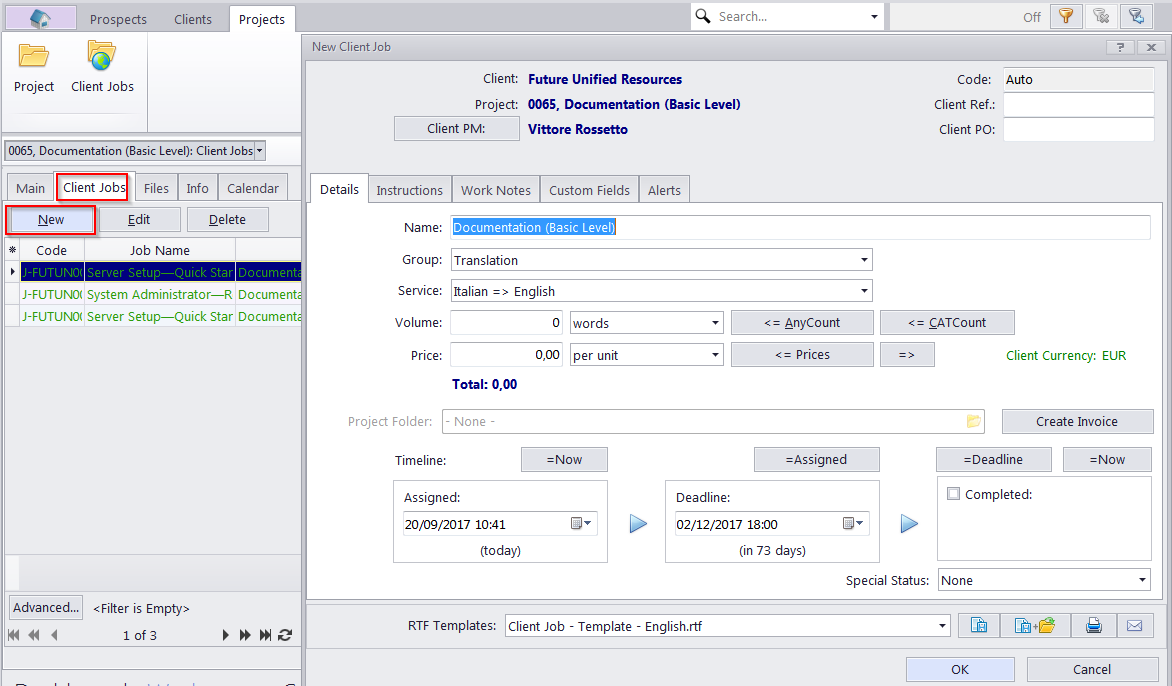Click the =Deadline button
The width and height of the screenshot is (1172, 686).
point(993,460)
